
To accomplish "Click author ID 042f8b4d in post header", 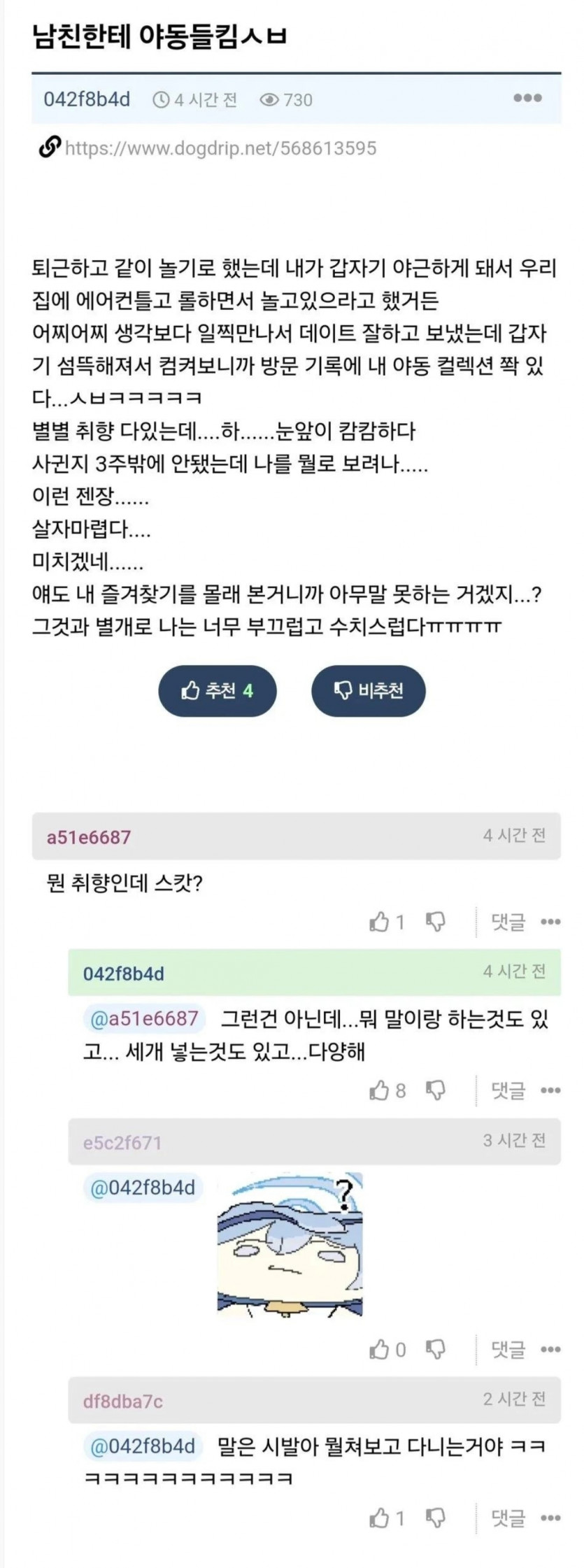I will coord(87,99).
